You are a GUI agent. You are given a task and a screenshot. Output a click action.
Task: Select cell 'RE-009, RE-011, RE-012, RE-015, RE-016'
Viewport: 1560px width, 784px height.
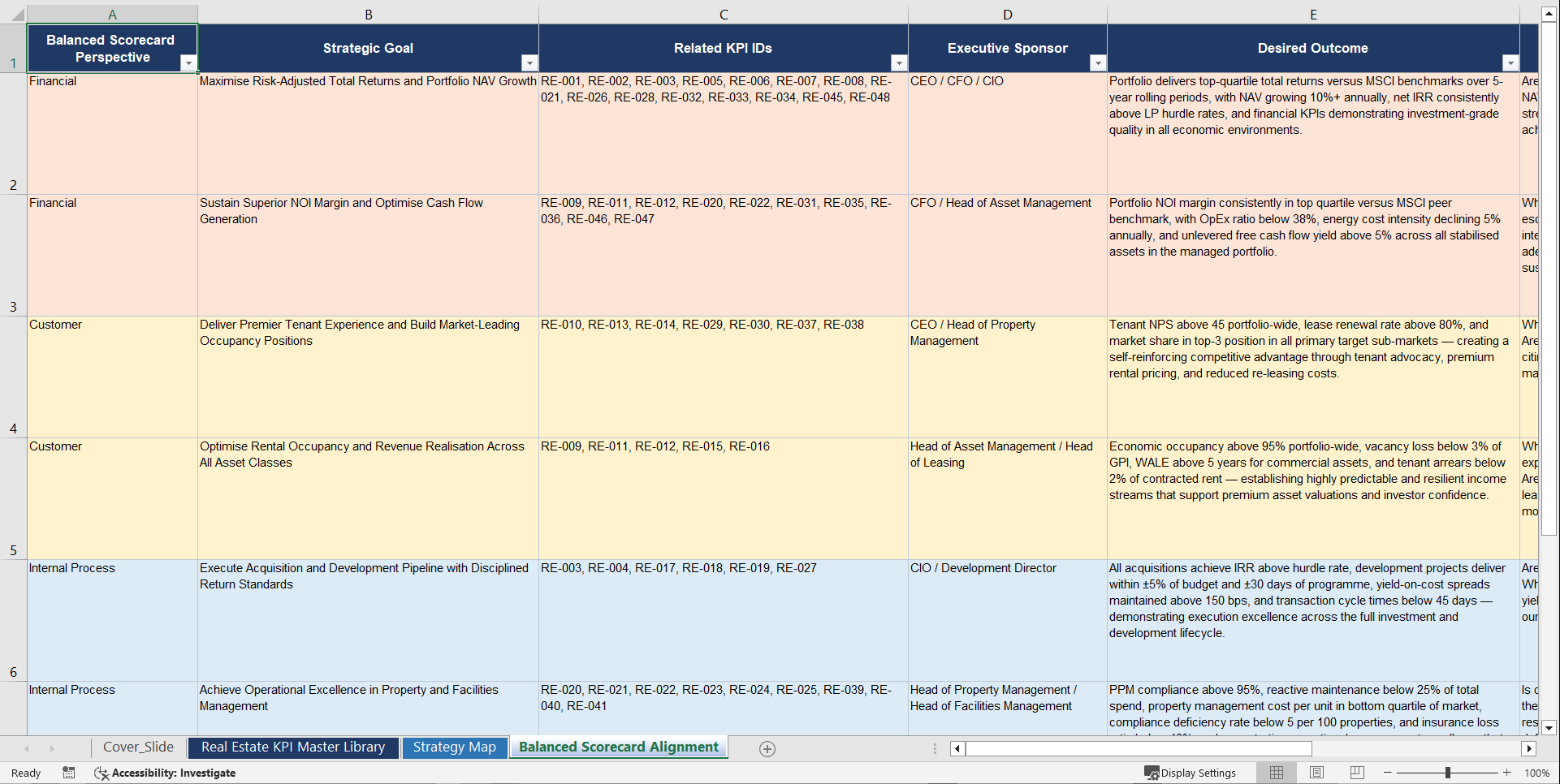(724, 499)
